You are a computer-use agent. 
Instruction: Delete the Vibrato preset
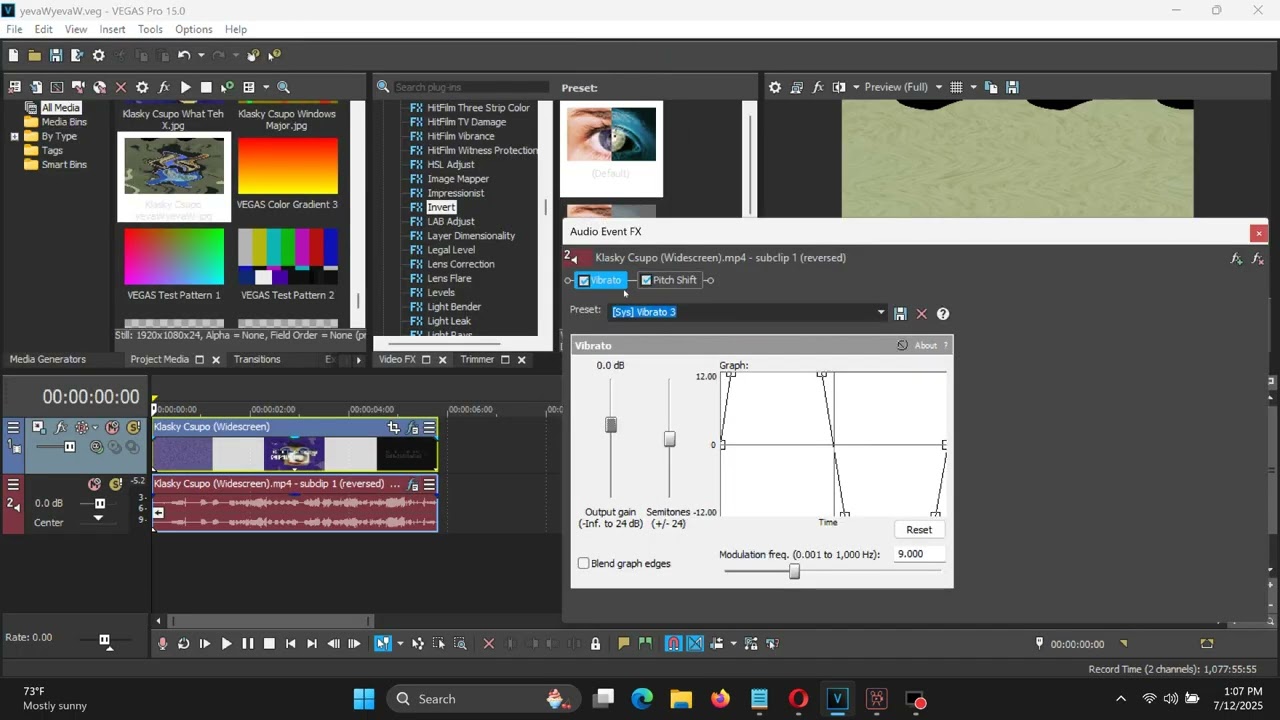(x=922, y=313)
